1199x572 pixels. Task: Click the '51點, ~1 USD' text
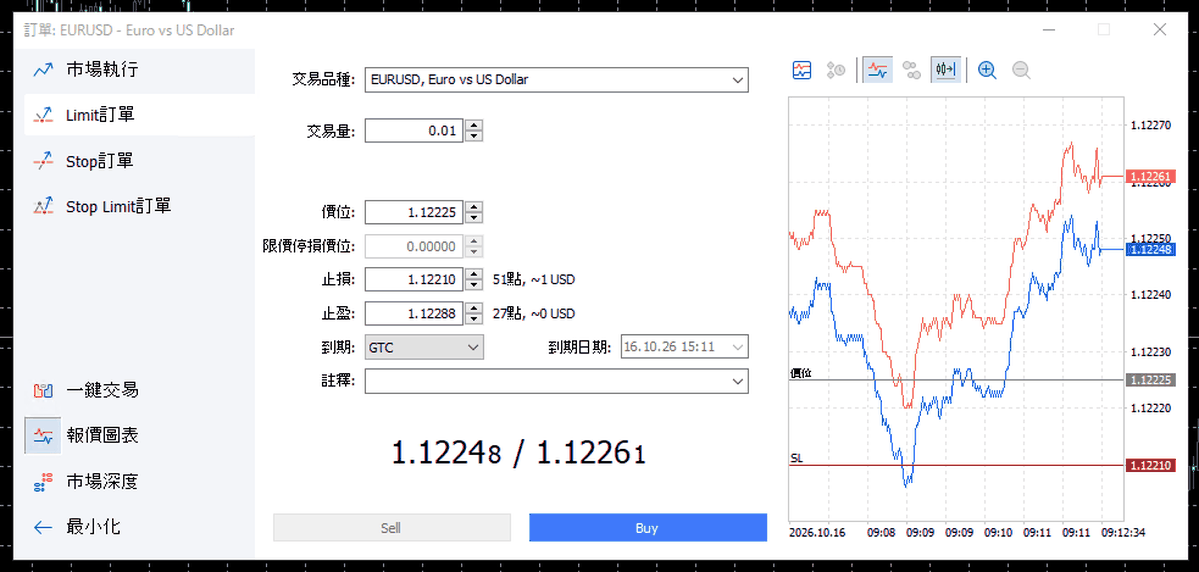534,280
